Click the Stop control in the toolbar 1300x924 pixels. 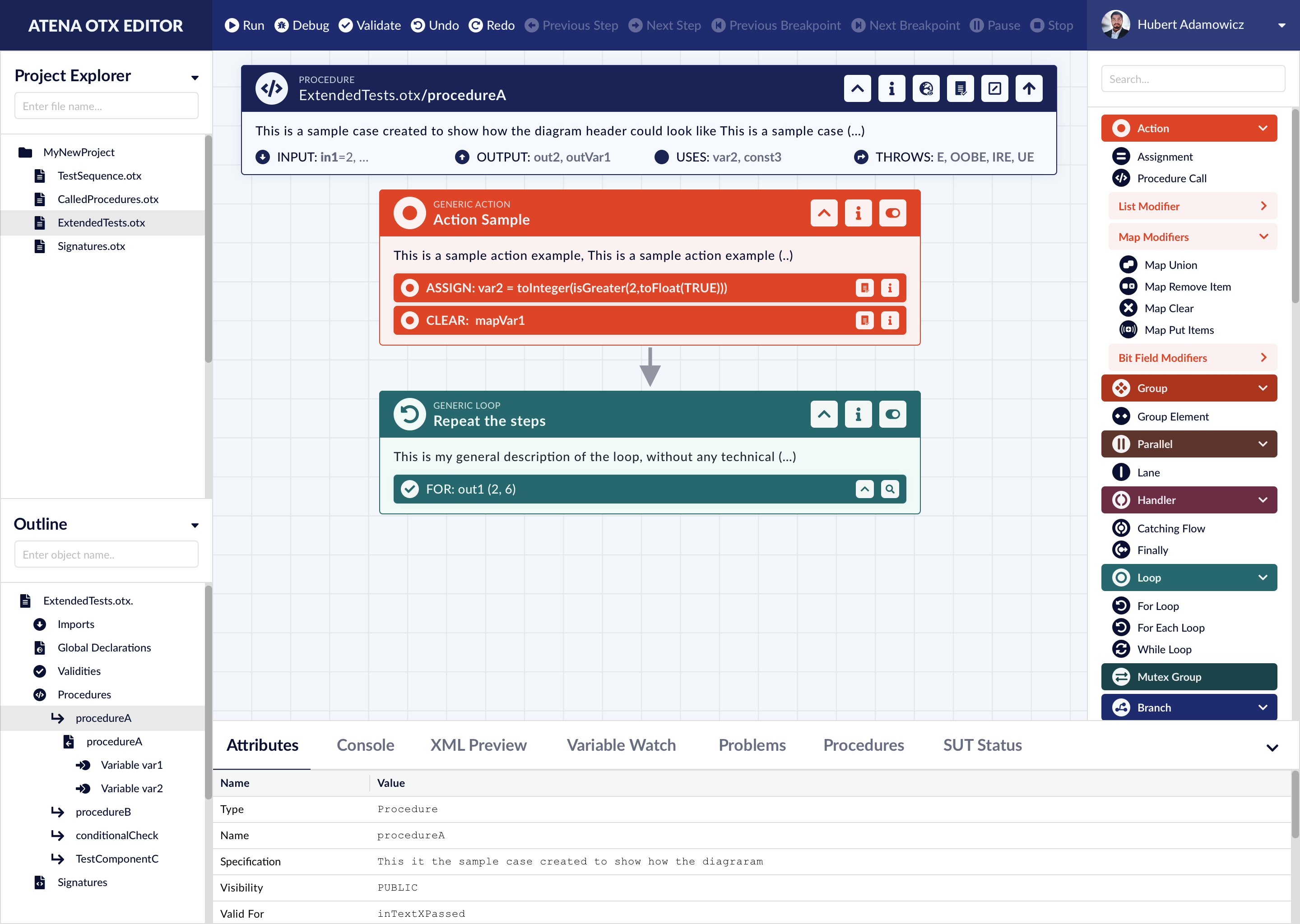1052,25
